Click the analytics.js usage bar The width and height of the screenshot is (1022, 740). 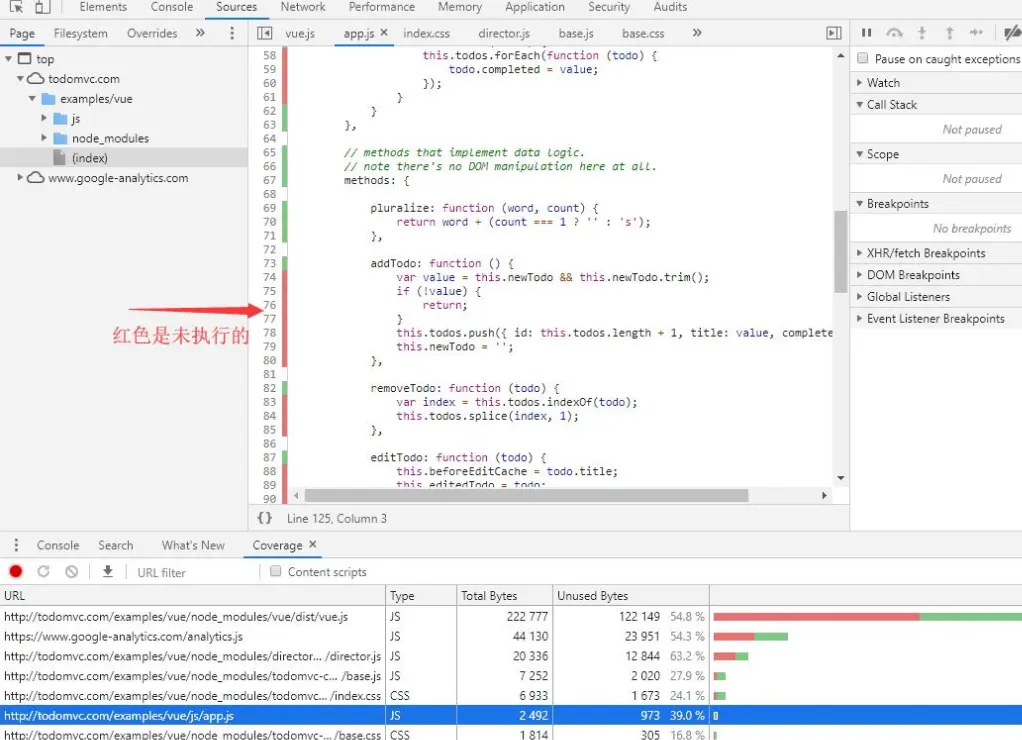pyautogui.click(x=750, y=636)
